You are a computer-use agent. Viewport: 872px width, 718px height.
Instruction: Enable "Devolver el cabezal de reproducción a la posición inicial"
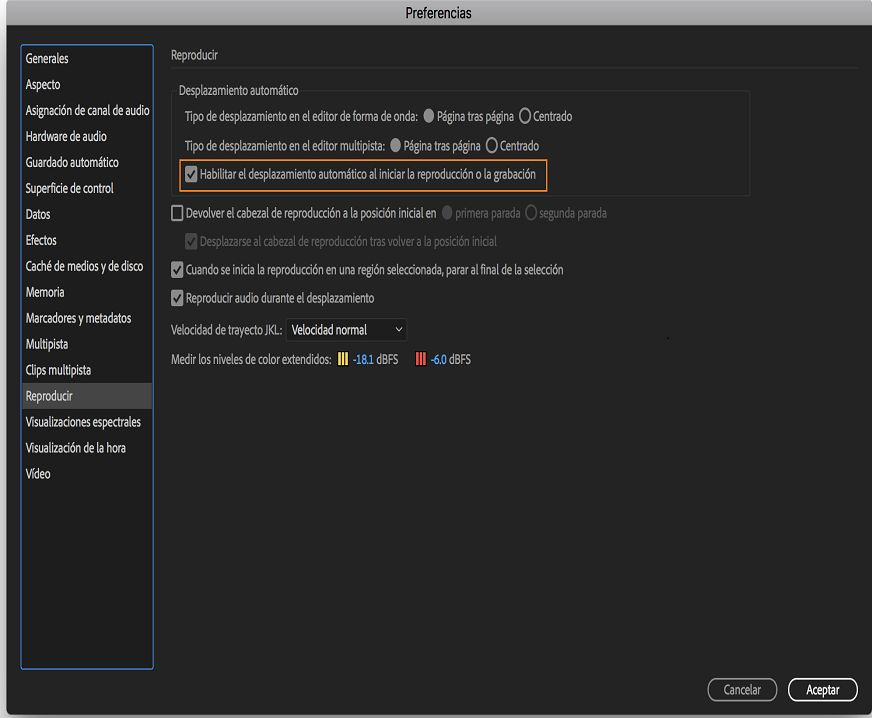(177, 213)
